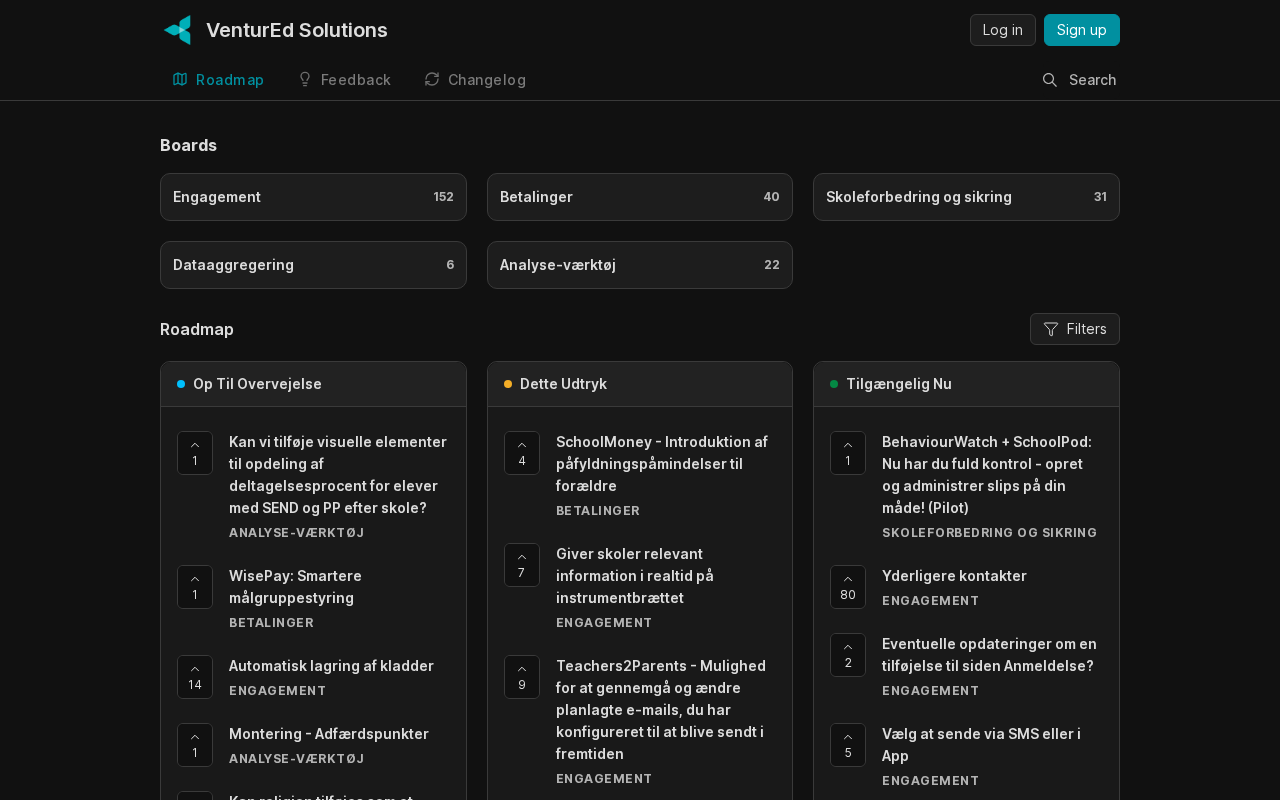Open the Dataaggregering board

click(x=313, y=265)
